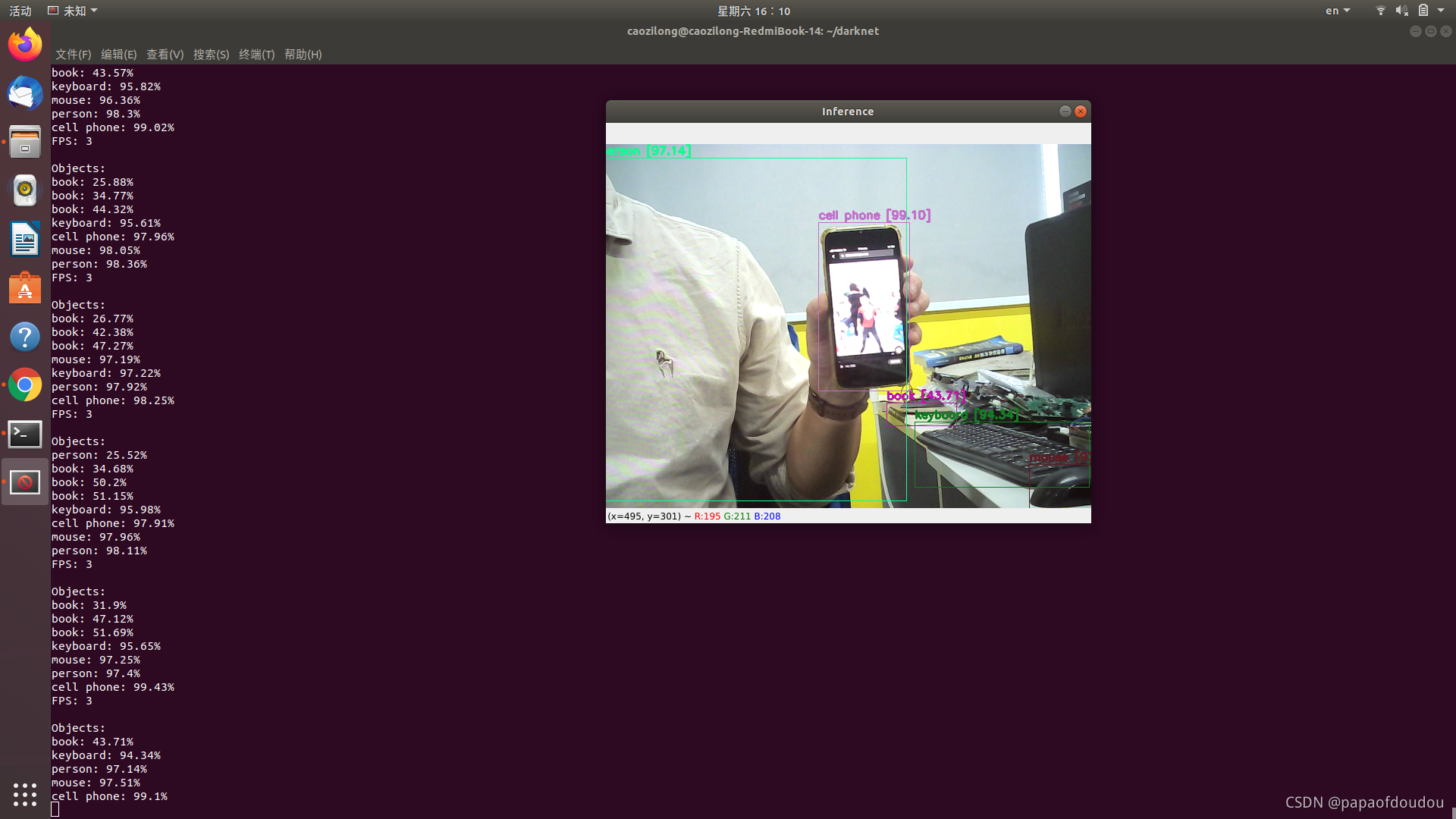Click terminal line 'keyboard: 94.34%'
The image size is (1456, 819).
coord(106,755)
